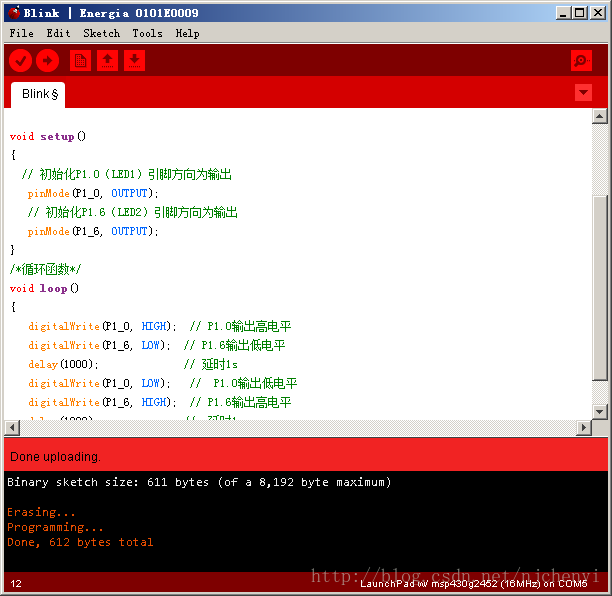Open the Help menu
This screenshot has height=596, width=612.
tap(187, 33)
